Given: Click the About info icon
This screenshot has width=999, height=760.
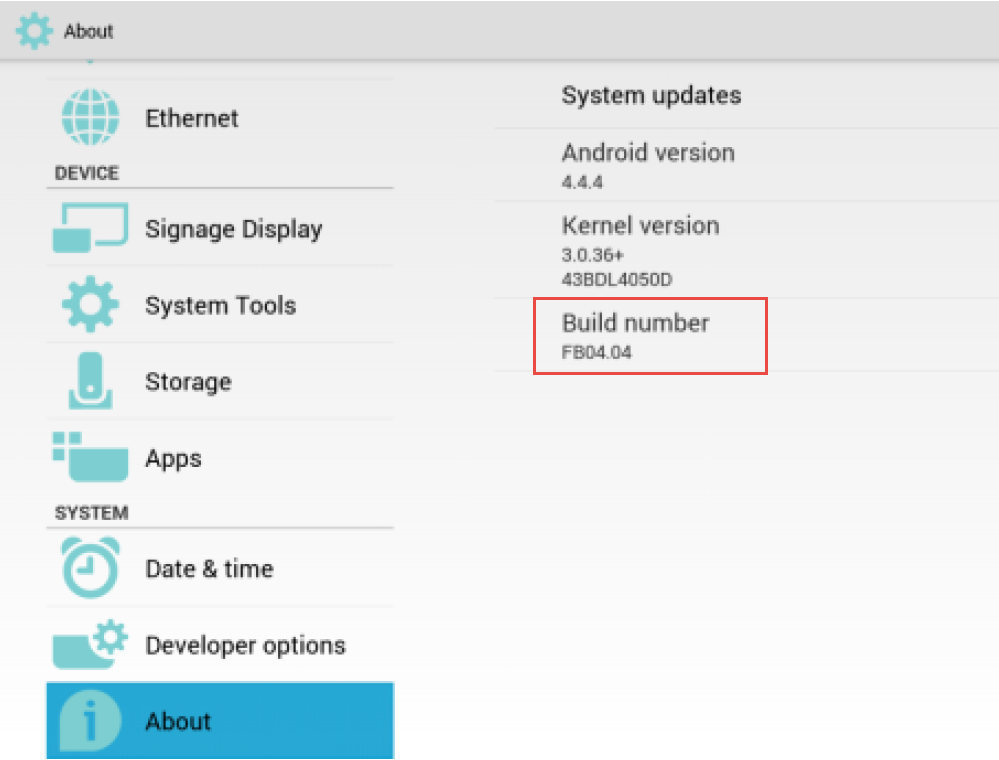Looking at the screenshot, I should 90,721.
